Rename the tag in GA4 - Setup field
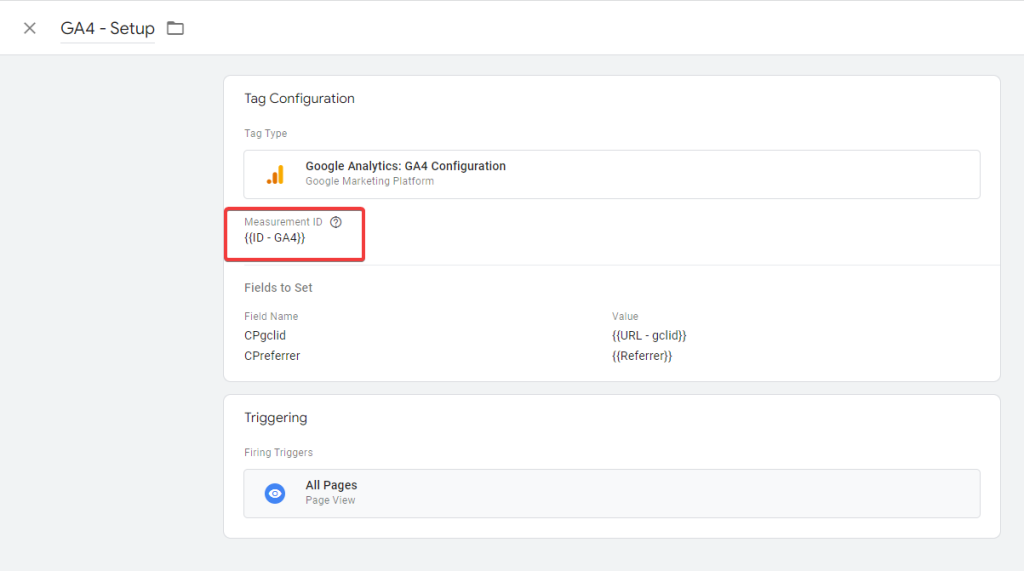Image resolution: width=1024 pixels, height=571 pixels. 107,28
